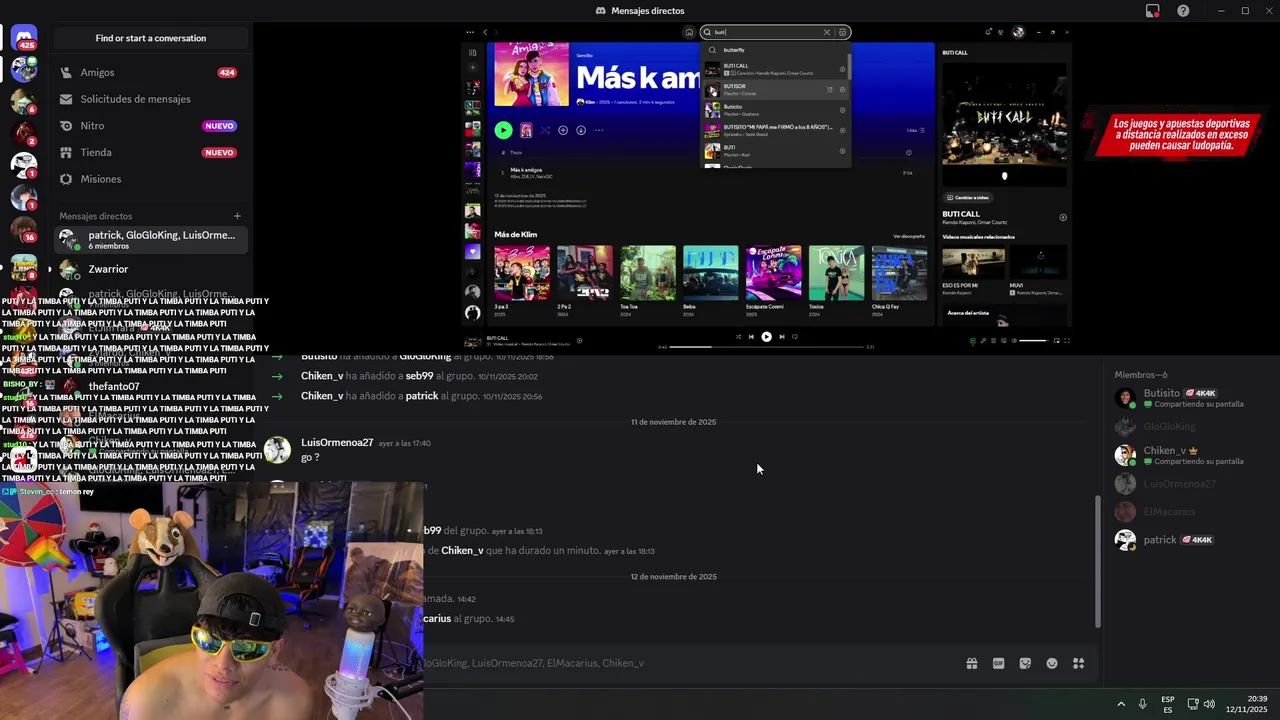This screenshot has height=720, width=1280.
Task: Open the Escápate Conmi album thumbnail
Action: [773, 273]
